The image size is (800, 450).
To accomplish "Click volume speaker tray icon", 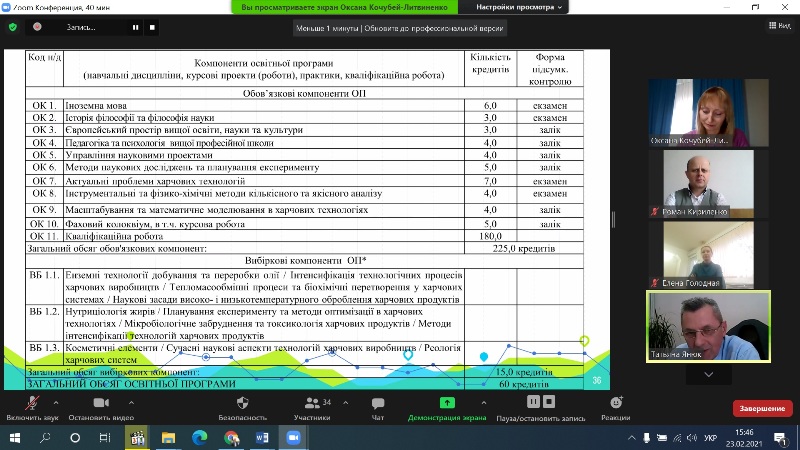I will (x=692, y=438).
